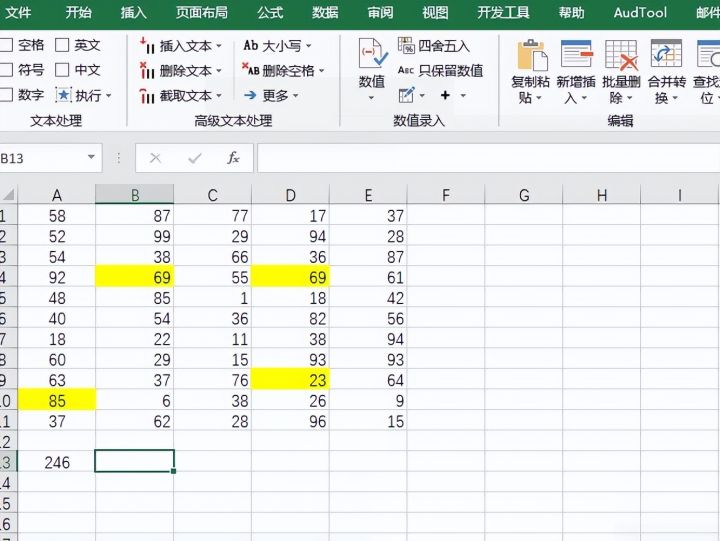Viewport: 720px width, 541px height.
Task: Enable the 中文 checkbox
Action: 62,70
